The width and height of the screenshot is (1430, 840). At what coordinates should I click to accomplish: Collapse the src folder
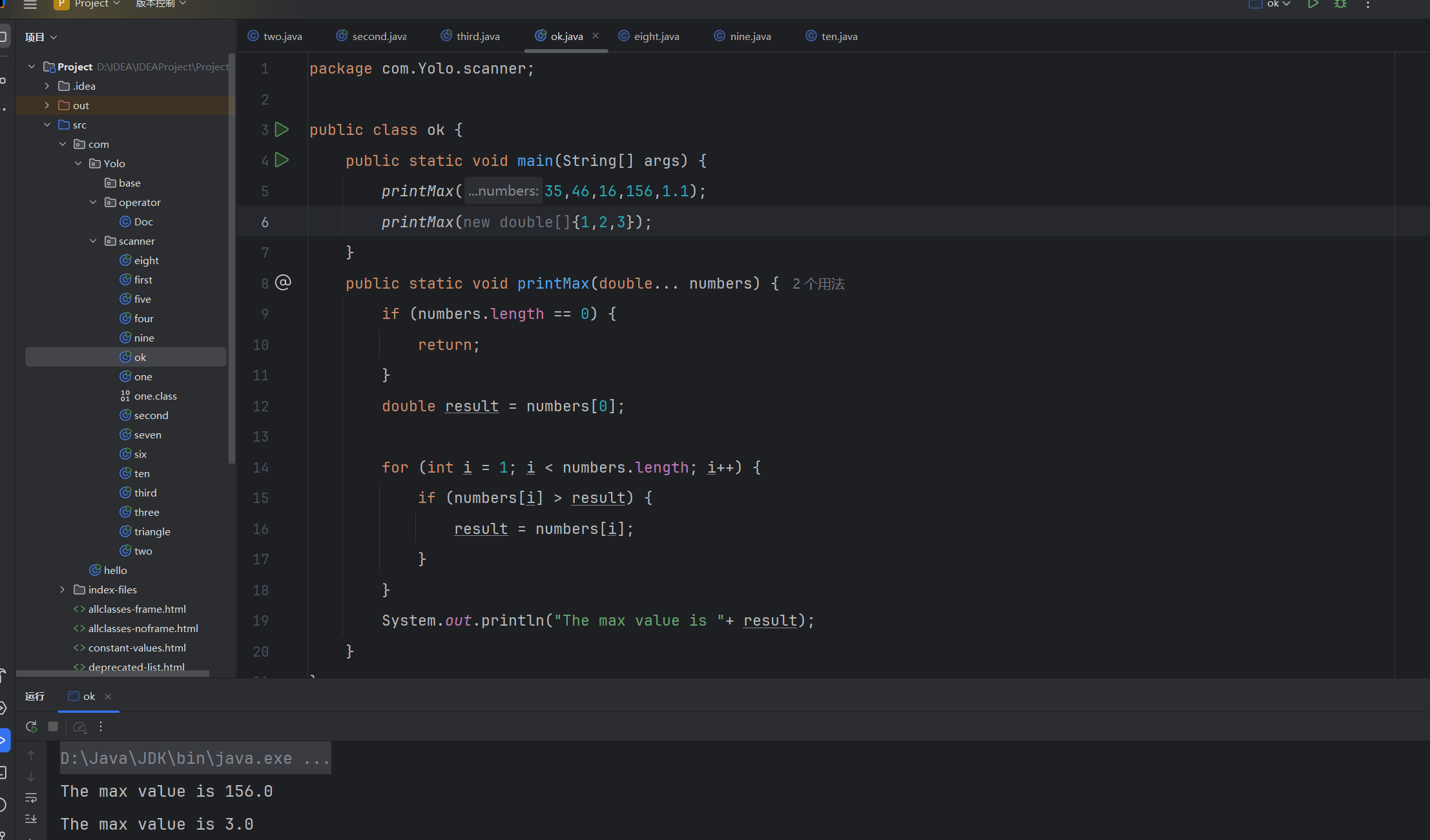click(x=47, y=125)
